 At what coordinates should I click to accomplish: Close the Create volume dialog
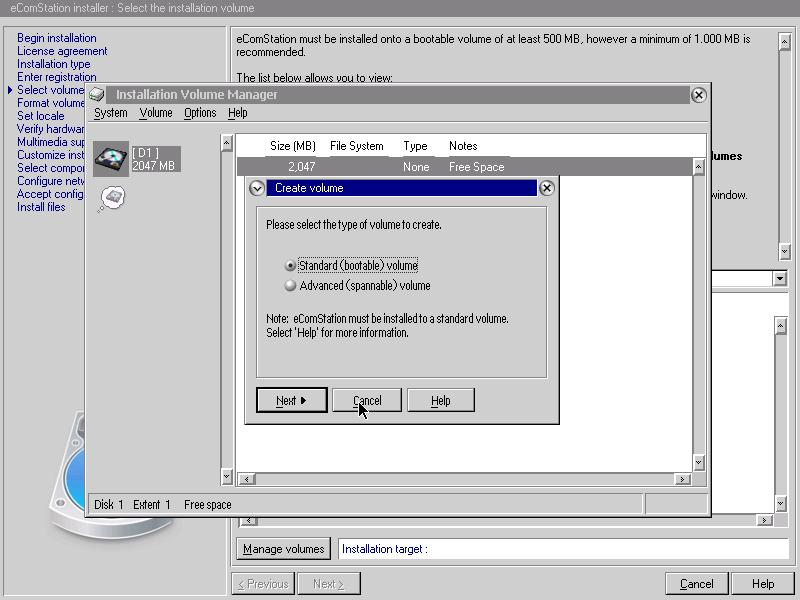coord(546,188)
